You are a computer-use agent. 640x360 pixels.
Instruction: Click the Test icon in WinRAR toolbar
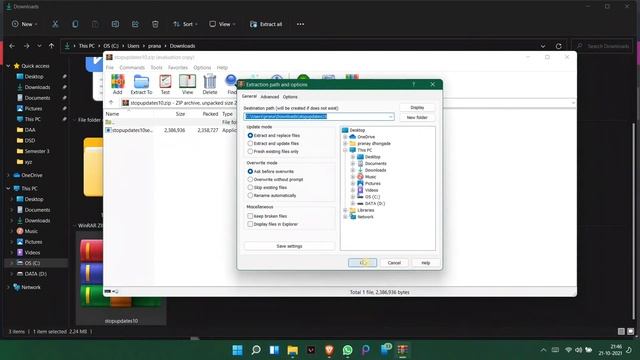[x=165, y=84]
